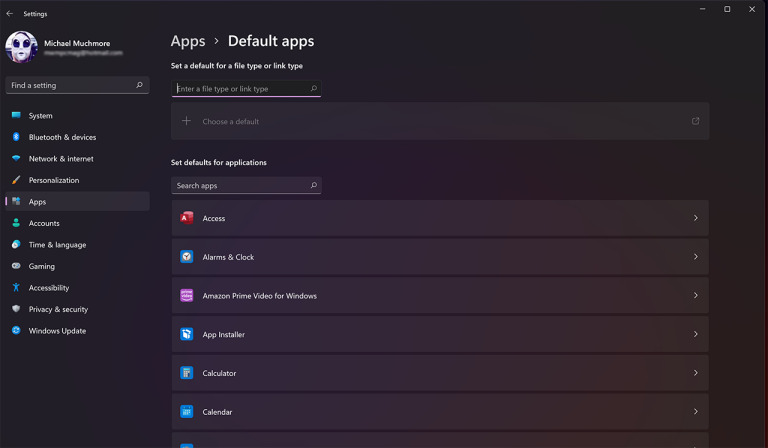Image resolution: width=768 pixels, height=448 pixels.
Task: Open the Personalization brush icon
Action: 16,180
